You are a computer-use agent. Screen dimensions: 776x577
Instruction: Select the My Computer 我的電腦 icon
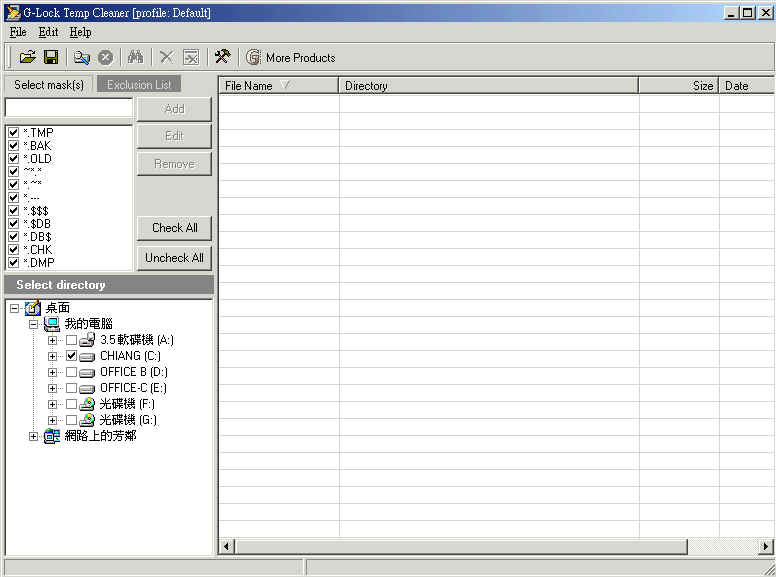[52, 324]
